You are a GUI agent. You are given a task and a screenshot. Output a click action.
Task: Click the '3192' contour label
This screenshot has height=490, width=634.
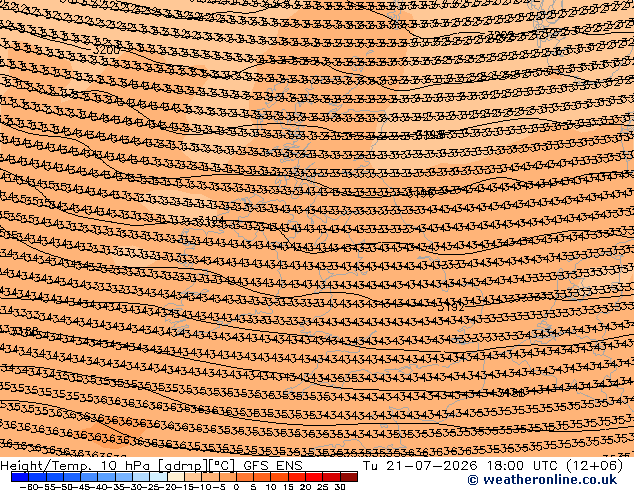pyautogui.click(x=451, y=308)
